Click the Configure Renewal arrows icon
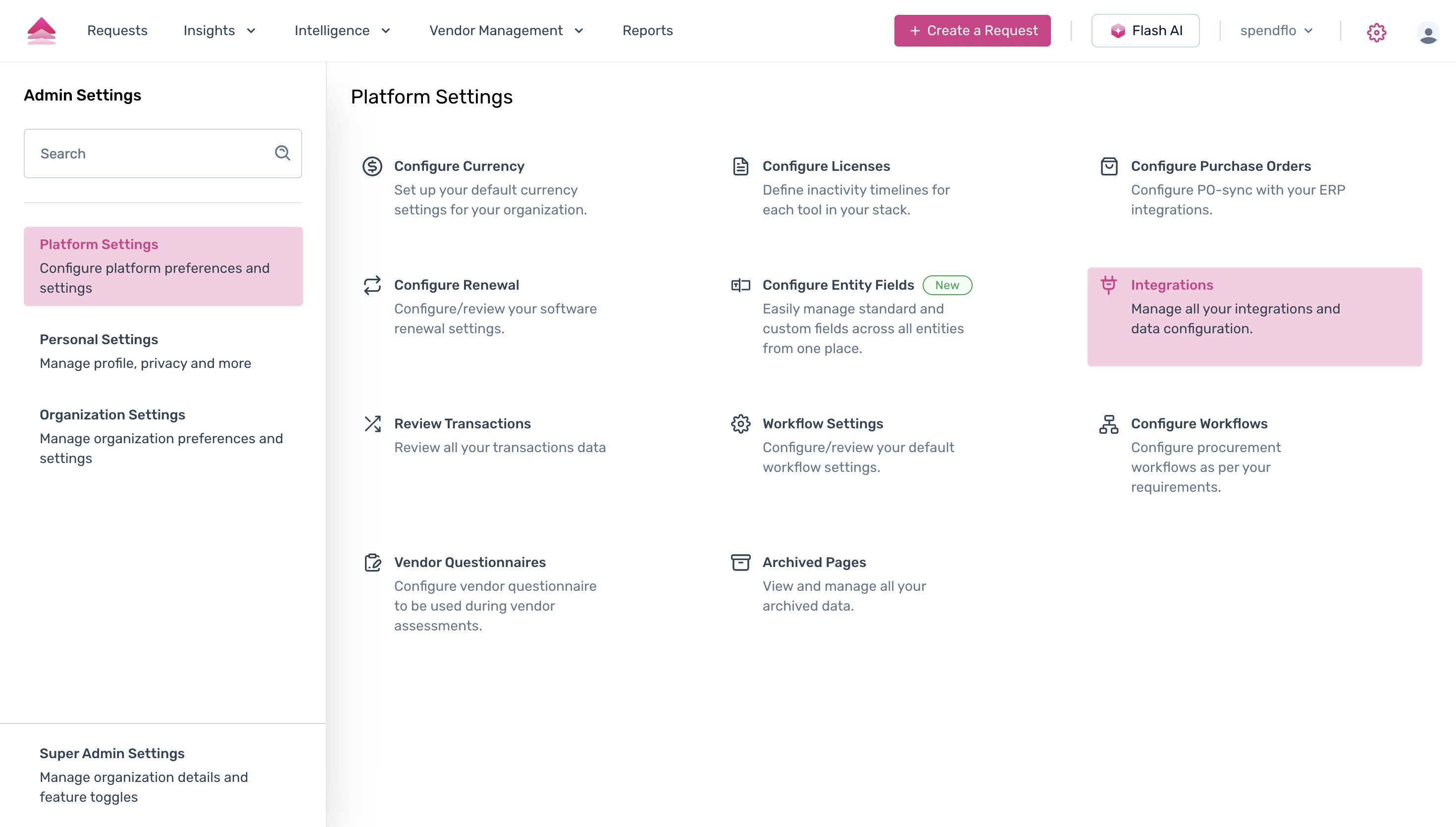 point(372,285)
